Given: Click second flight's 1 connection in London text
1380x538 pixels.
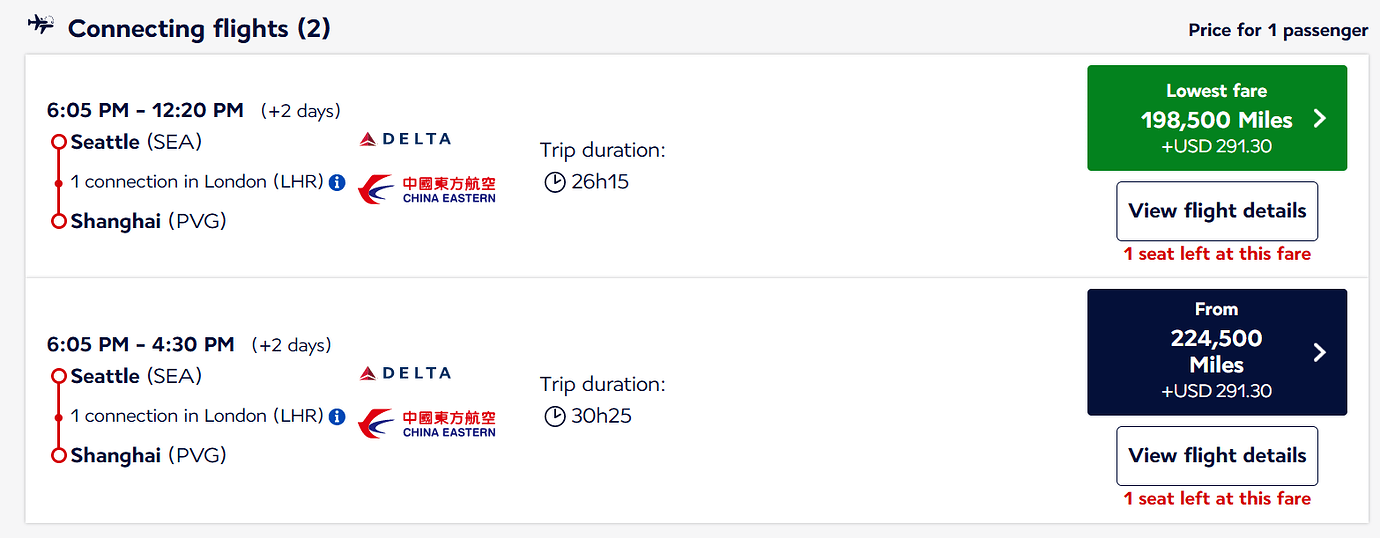Looking at the screenshot, I should [197, 416].
